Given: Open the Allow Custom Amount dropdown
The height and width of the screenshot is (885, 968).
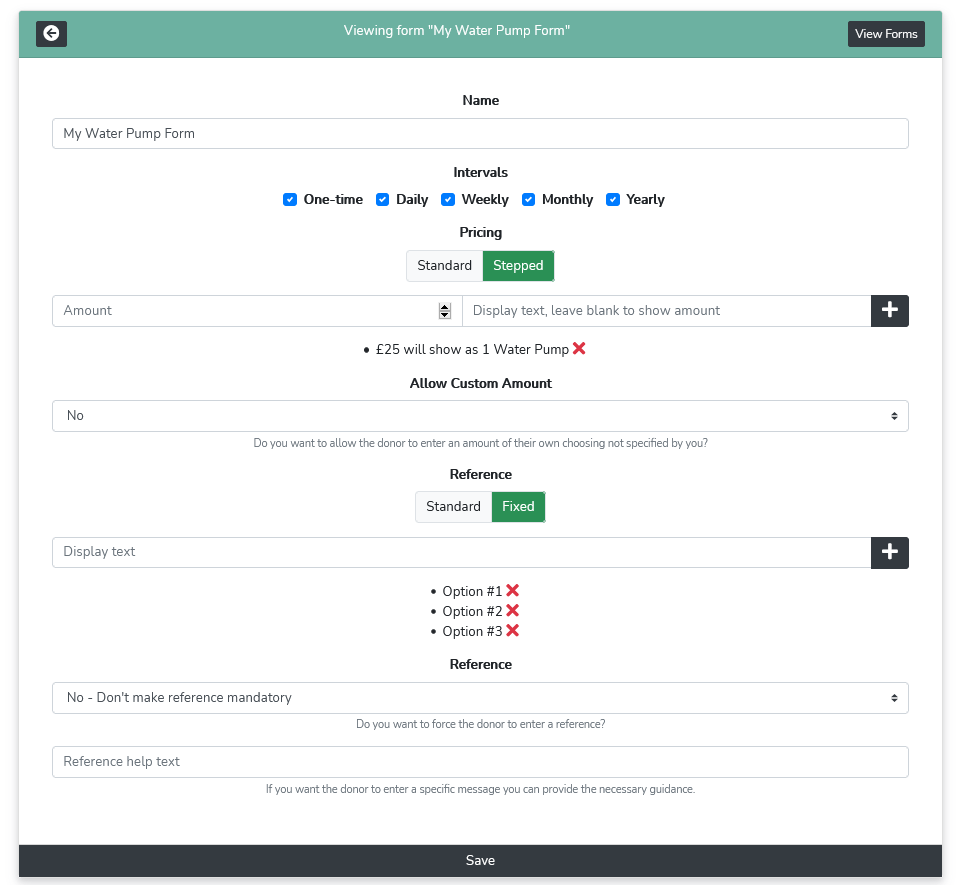Looking at the screenshot, I should click(480, 416).
